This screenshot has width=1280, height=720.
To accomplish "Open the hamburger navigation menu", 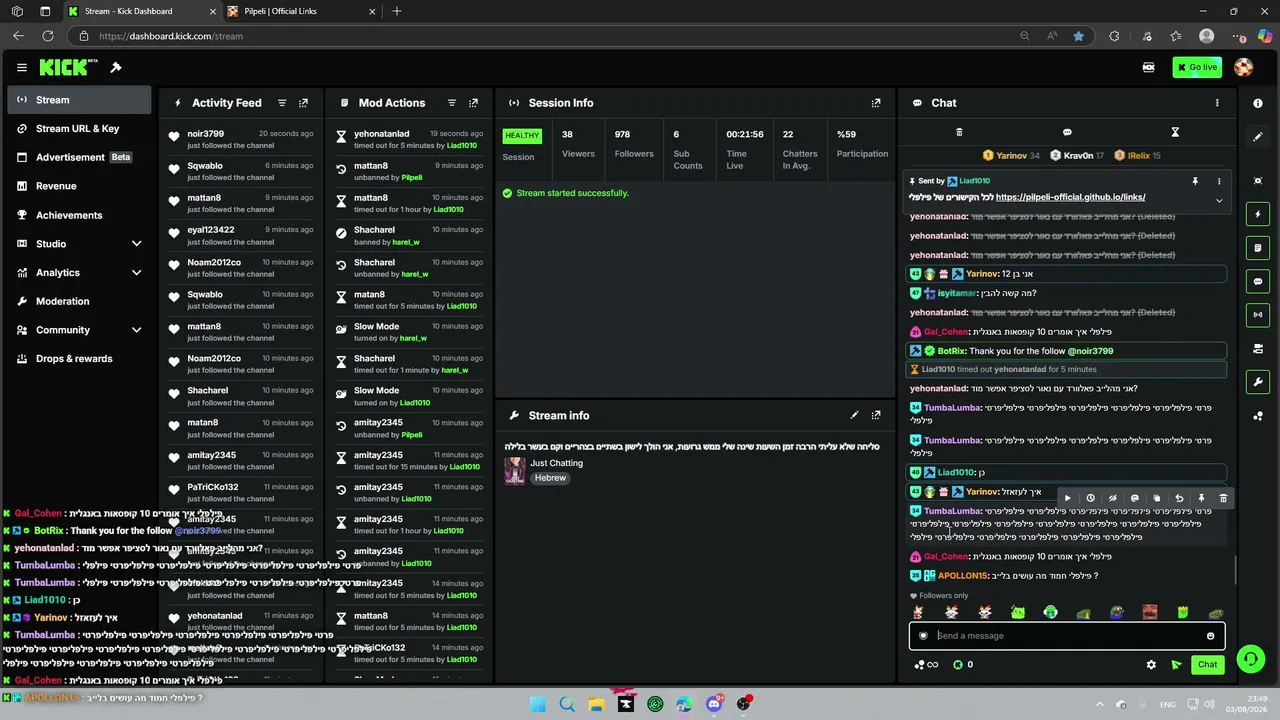I will click(21, 68).
